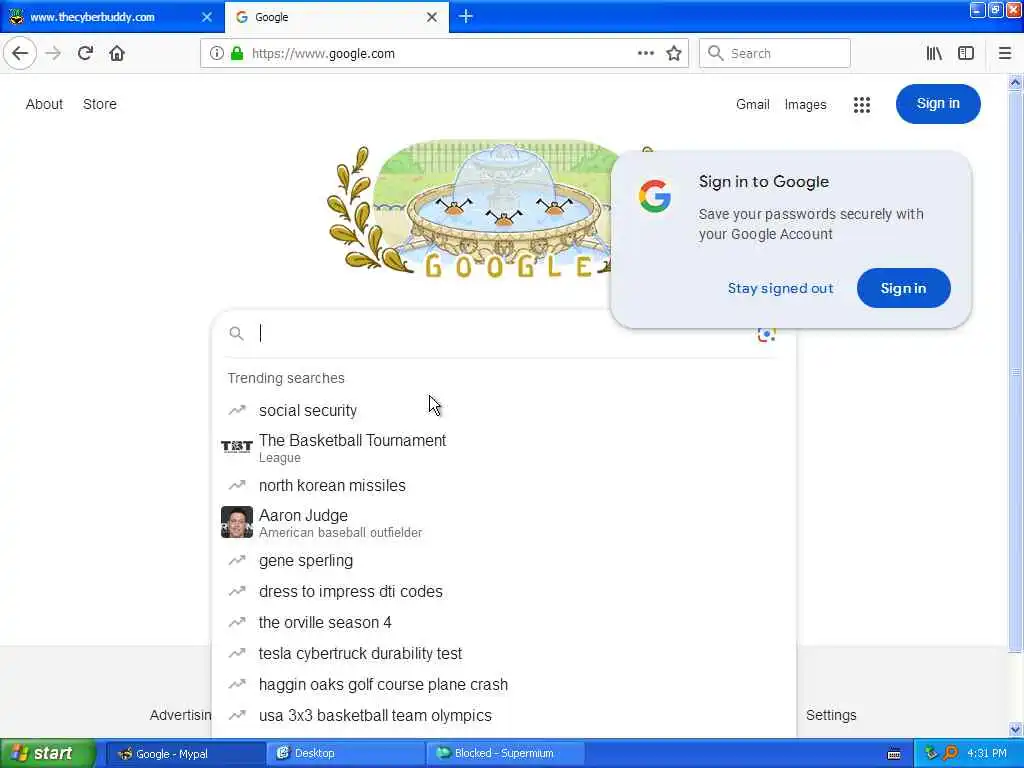Go to Gmail
This screenshot has width=1024, height=768.
coord(752,104)
